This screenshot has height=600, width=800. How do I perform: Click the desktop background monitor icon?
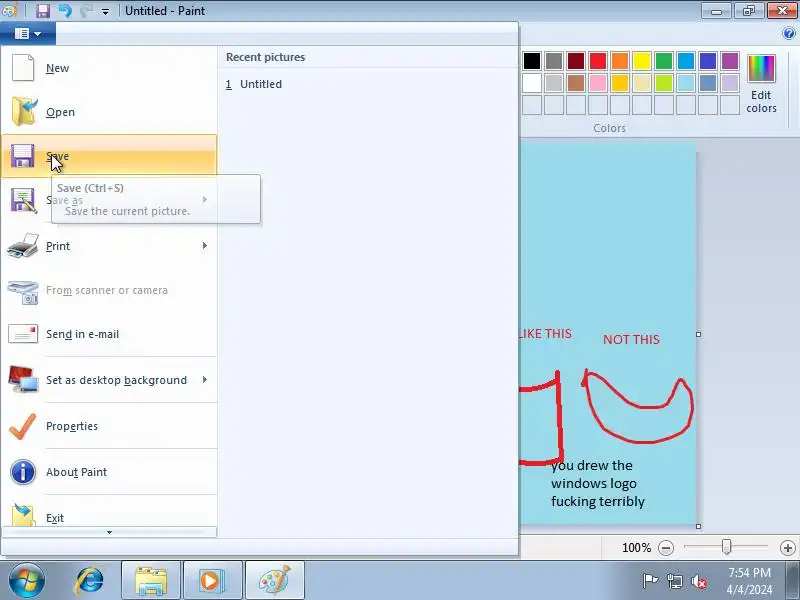pos(23,380)
